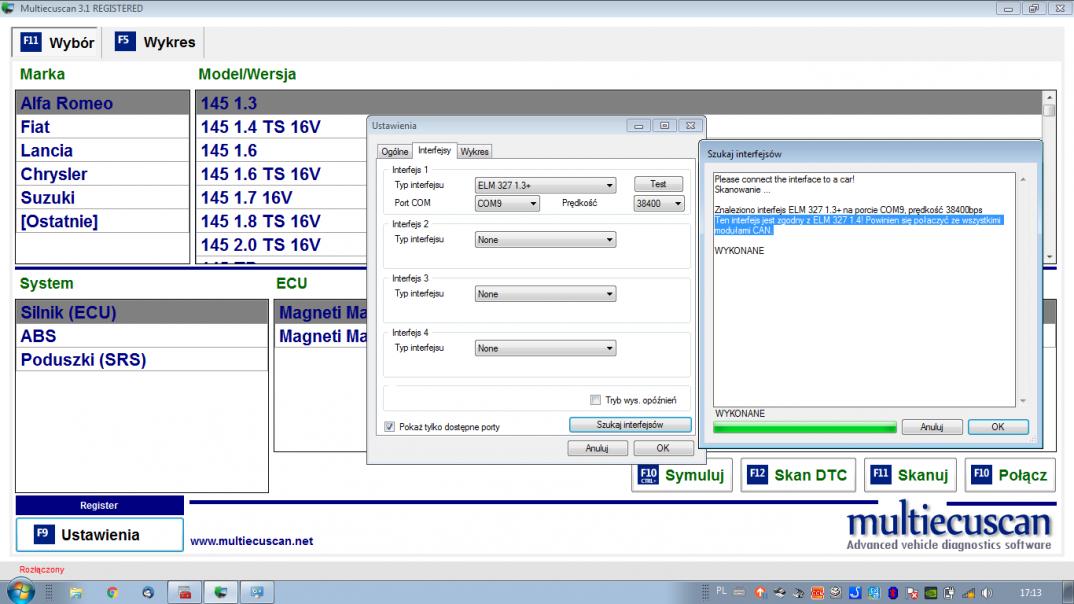Image resolution: width=1074 pixels, height=604 pixels.
Task: Switch to the Interfejsy tab
Action: point(434,150)
